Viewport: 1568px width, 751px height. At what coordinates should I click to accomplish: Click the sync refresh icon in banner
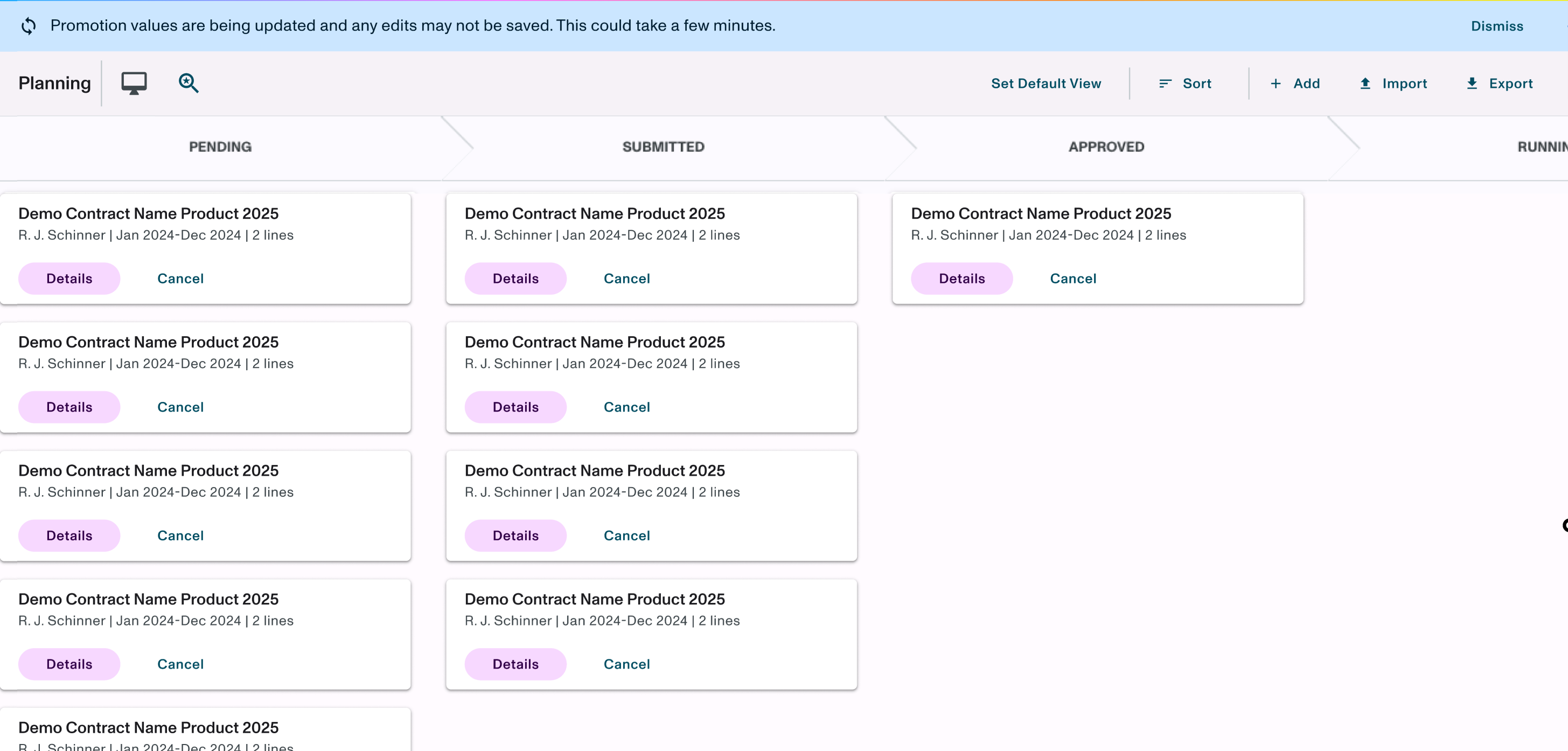pos(29,25)
